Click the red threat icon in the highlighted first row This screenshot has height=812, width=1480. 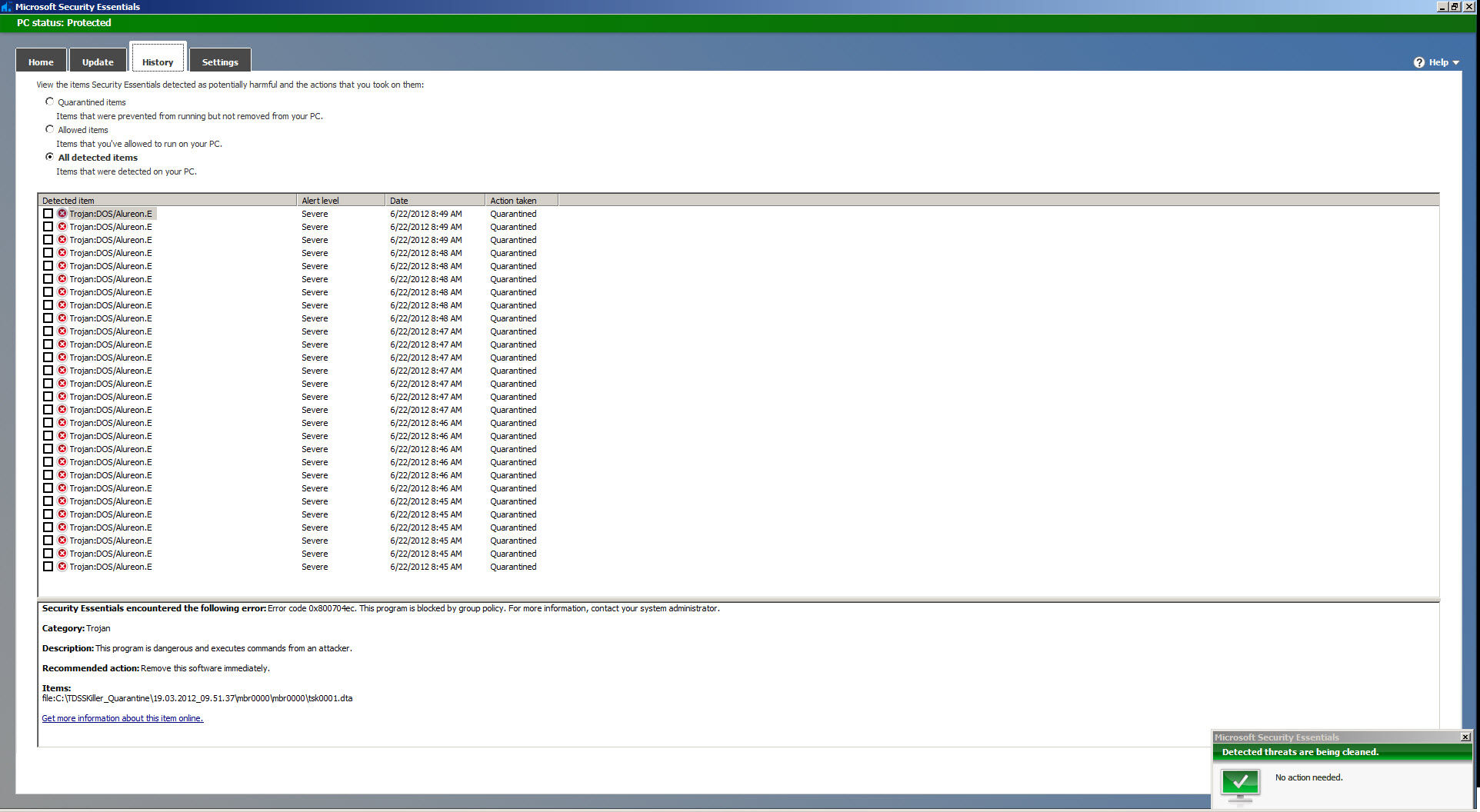(62, 214)
